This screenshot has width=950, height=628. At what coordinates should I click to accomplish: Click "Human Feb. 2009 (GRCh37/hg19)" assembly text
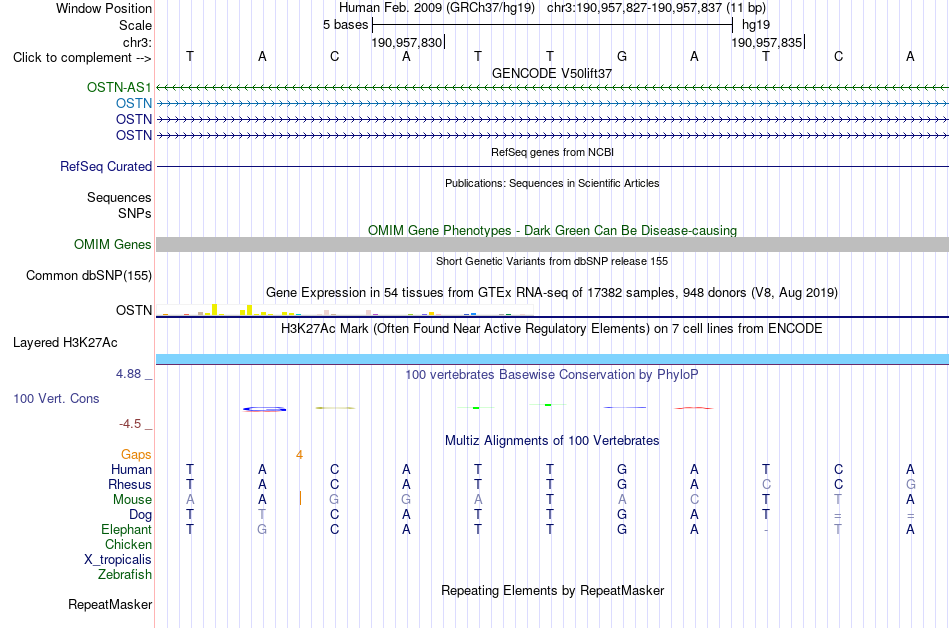coord(437,8)
